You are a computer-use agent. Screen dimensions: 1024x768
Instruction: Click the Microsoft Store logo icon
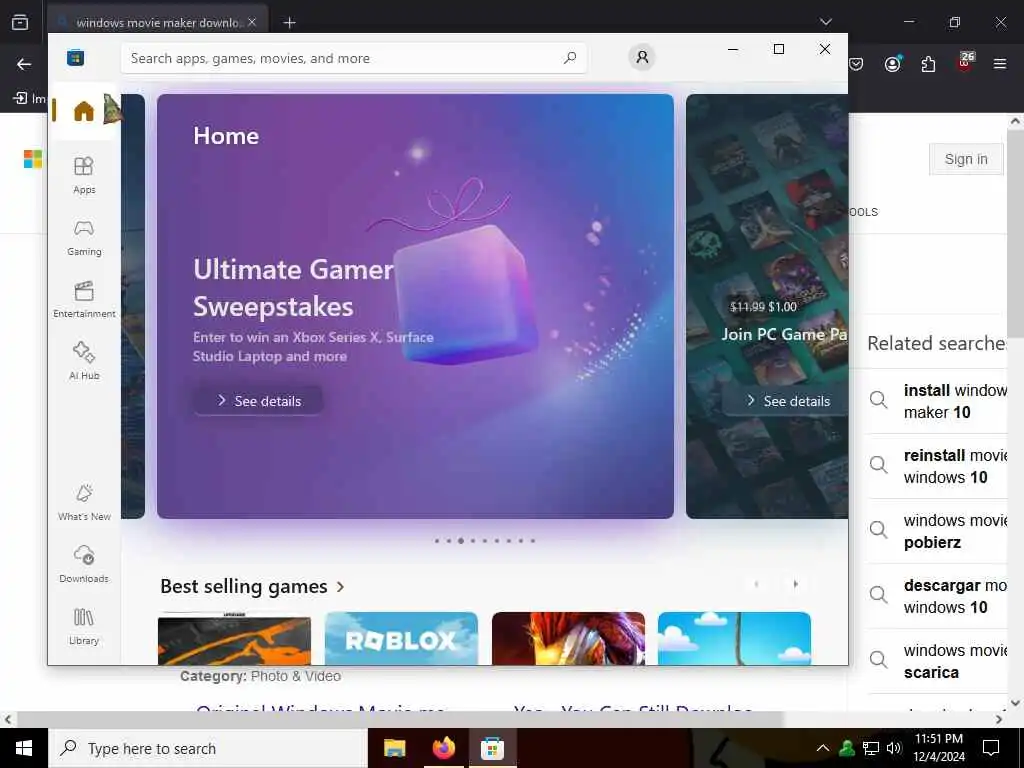tap(75, 57)
